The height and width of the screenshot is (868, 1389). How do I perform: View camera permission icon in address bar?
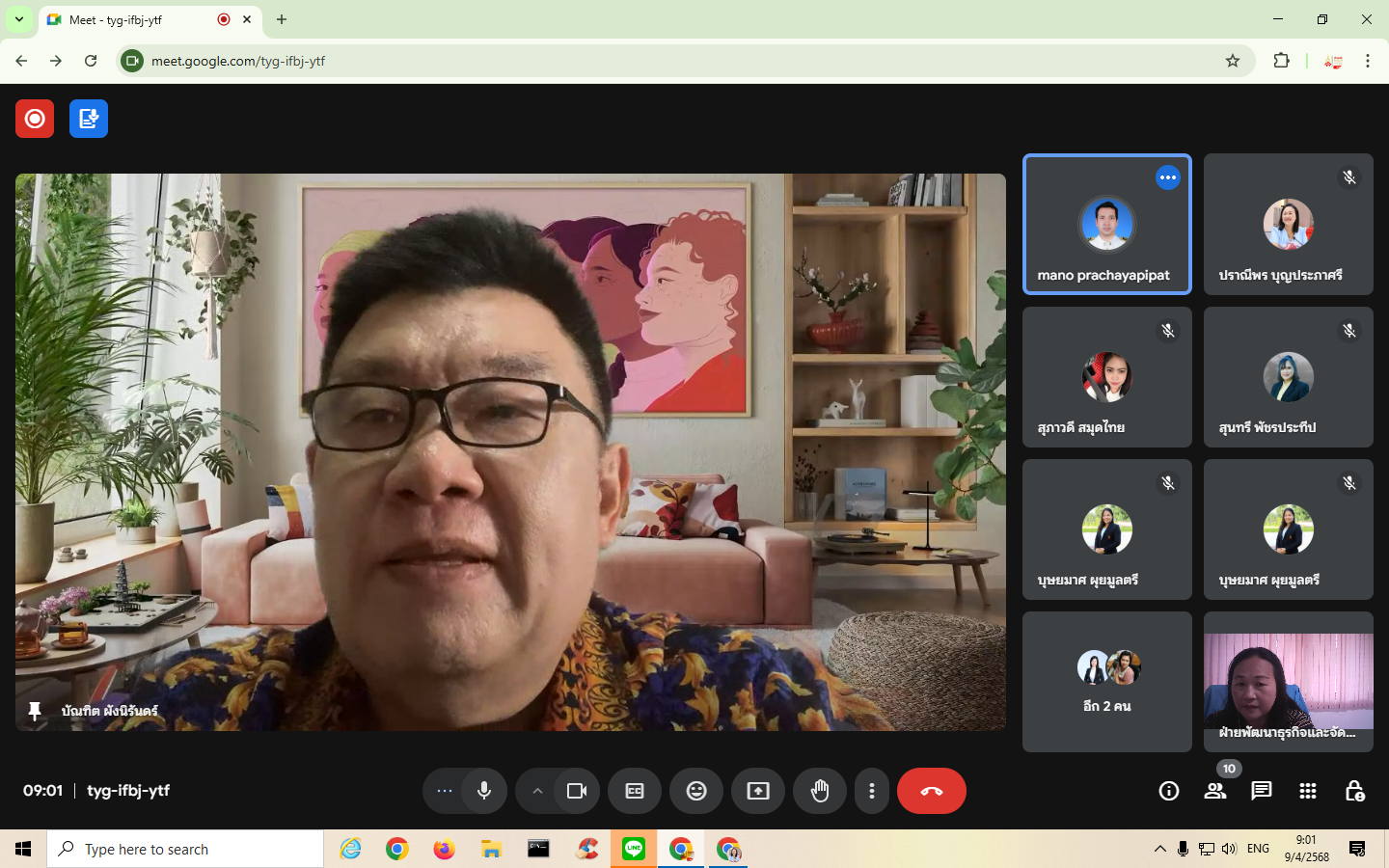(x=133, y=61)
